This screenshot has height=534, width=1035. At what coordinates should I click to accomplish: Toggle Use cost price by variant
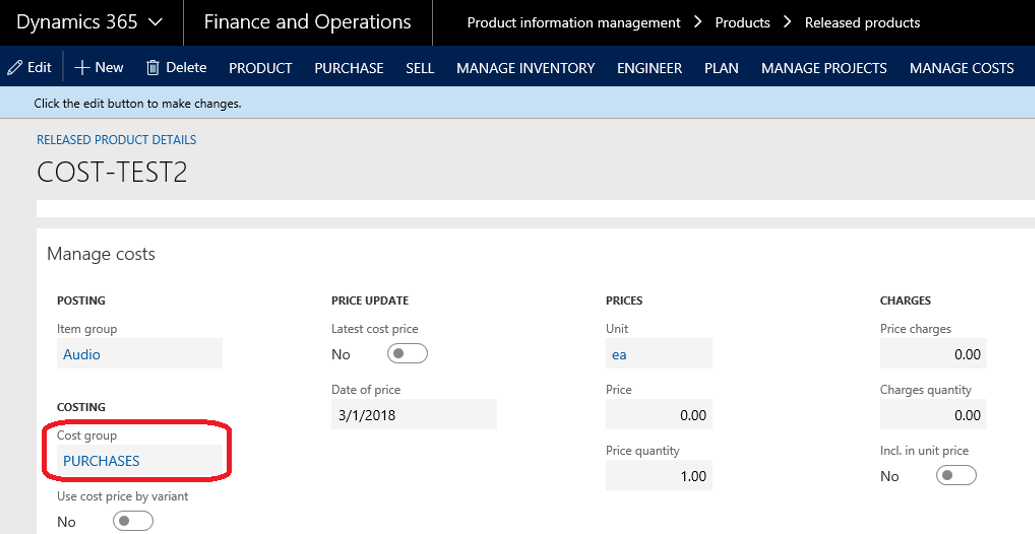point(133,521)
